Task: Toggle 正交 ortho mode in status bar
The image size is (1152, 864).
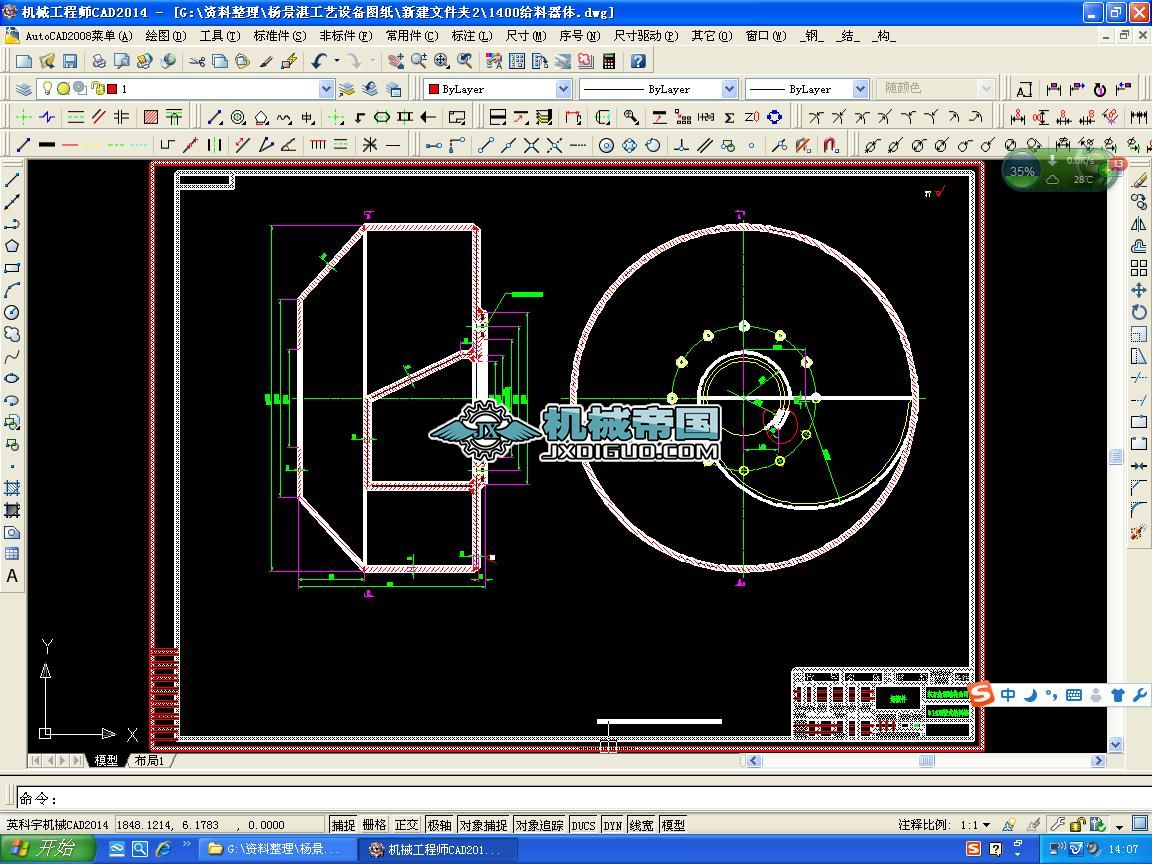Action: click(x=406, y=825)
